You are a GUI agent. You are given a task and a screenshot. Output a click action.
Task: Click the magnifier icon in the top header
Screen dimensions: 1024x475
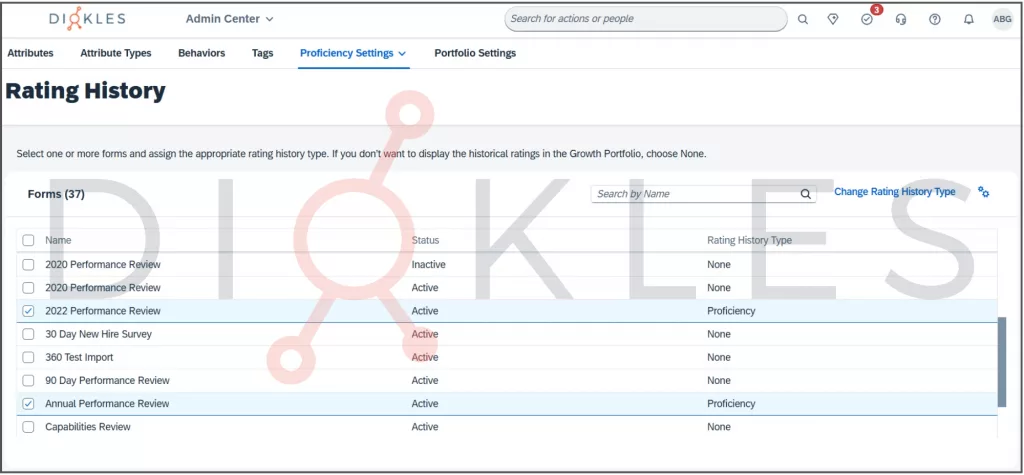(x=802, y=19)
